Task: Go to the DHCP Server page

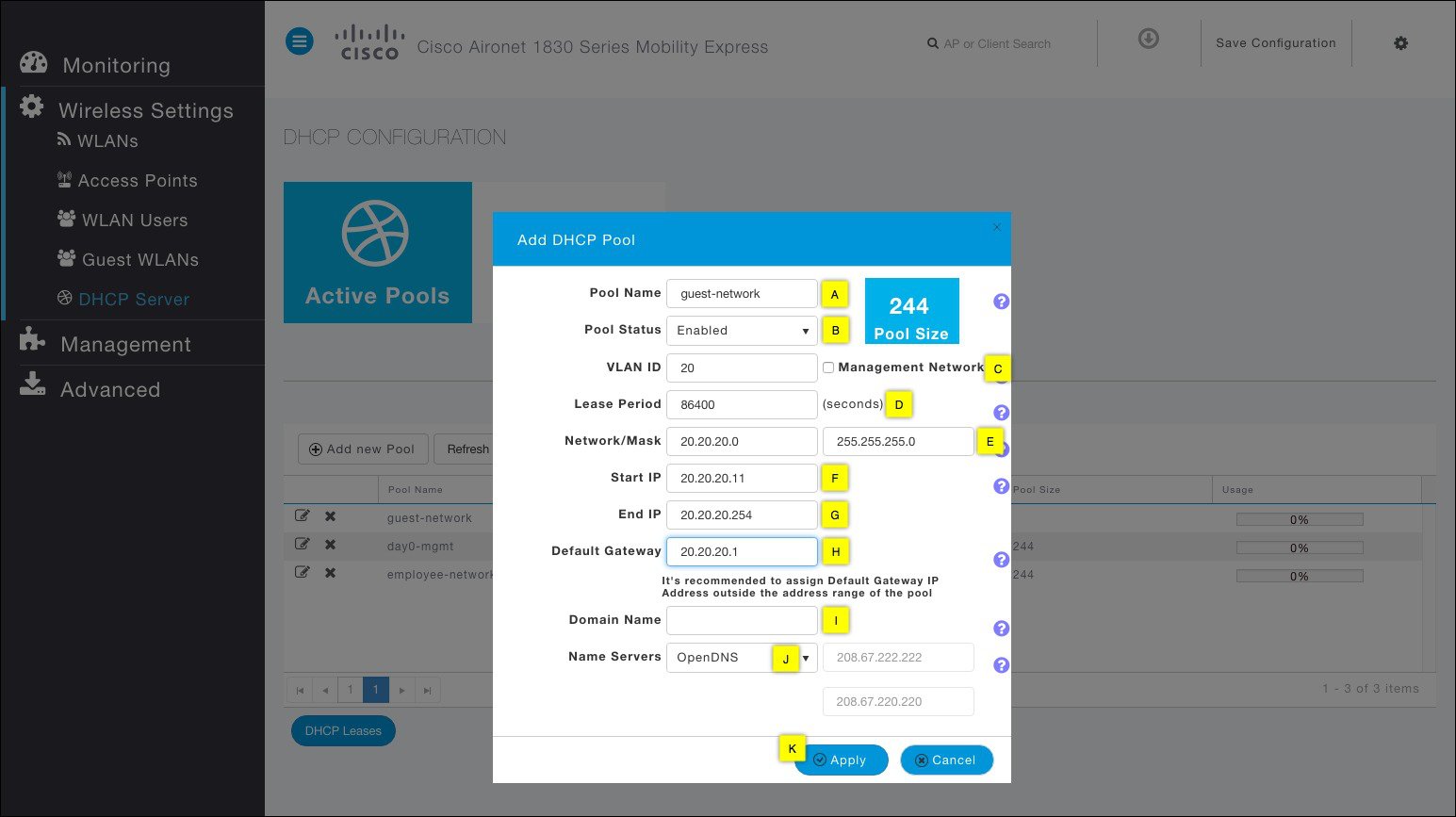Action: tap(133, 299)
